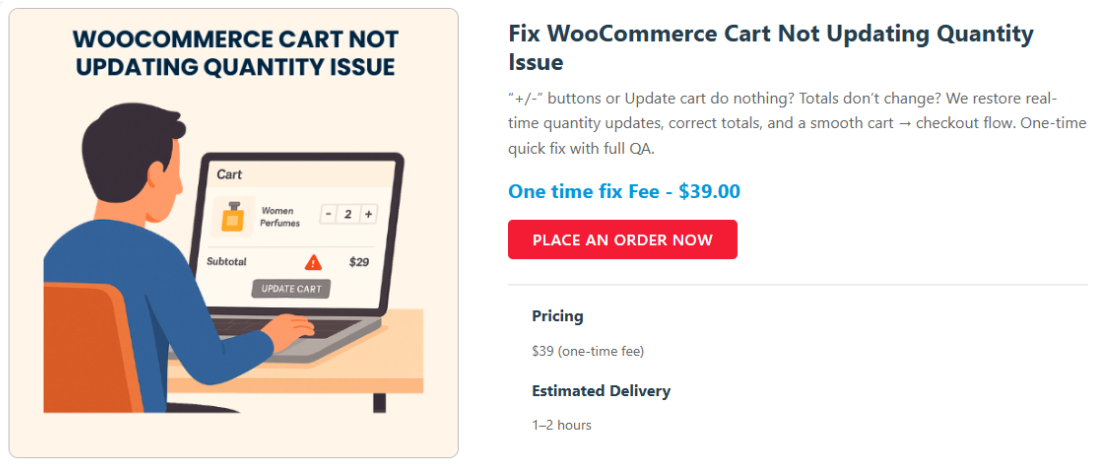
Task: Click the 'Cart' title on the laptop screen
Action: [x=230, y=175]
